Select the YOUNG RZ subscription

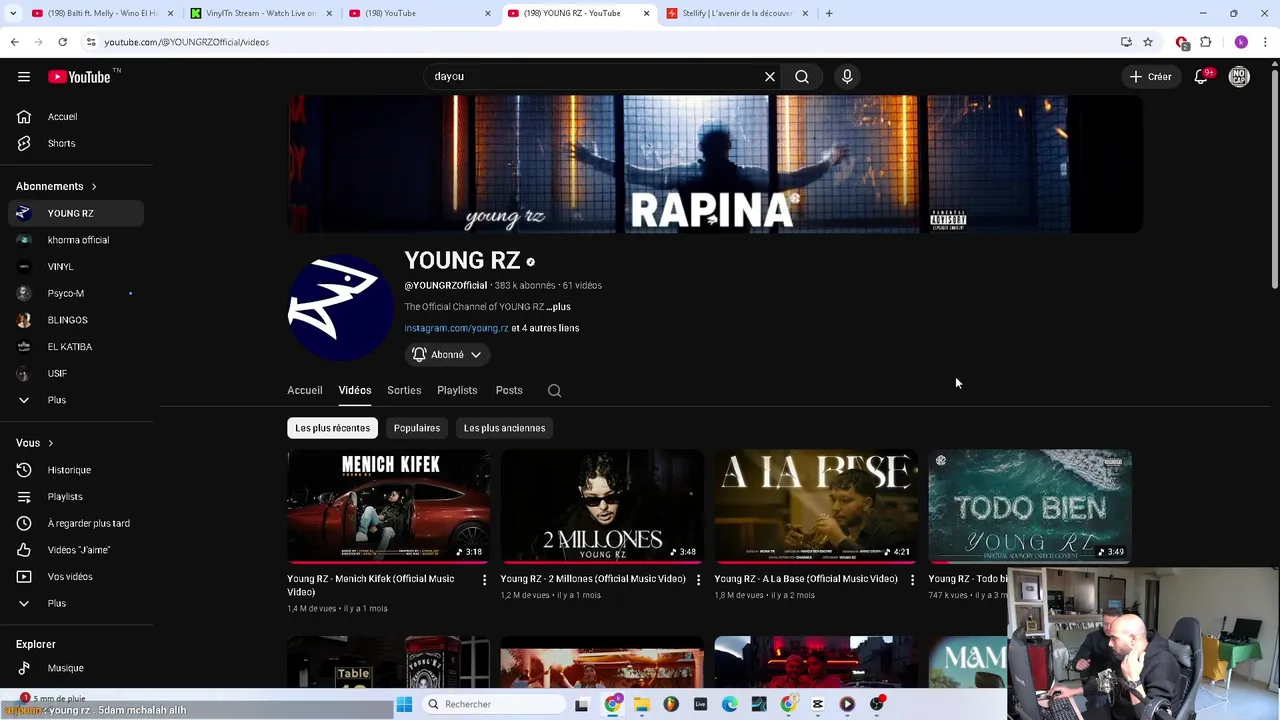click(x=76, y=213)
